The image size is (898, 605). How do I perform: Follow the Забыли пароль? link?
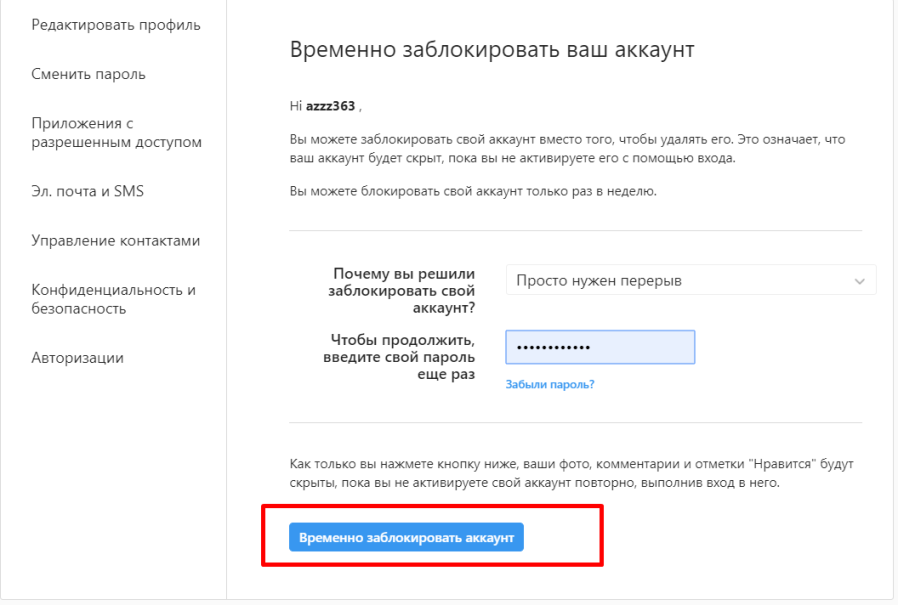(550, 384)
